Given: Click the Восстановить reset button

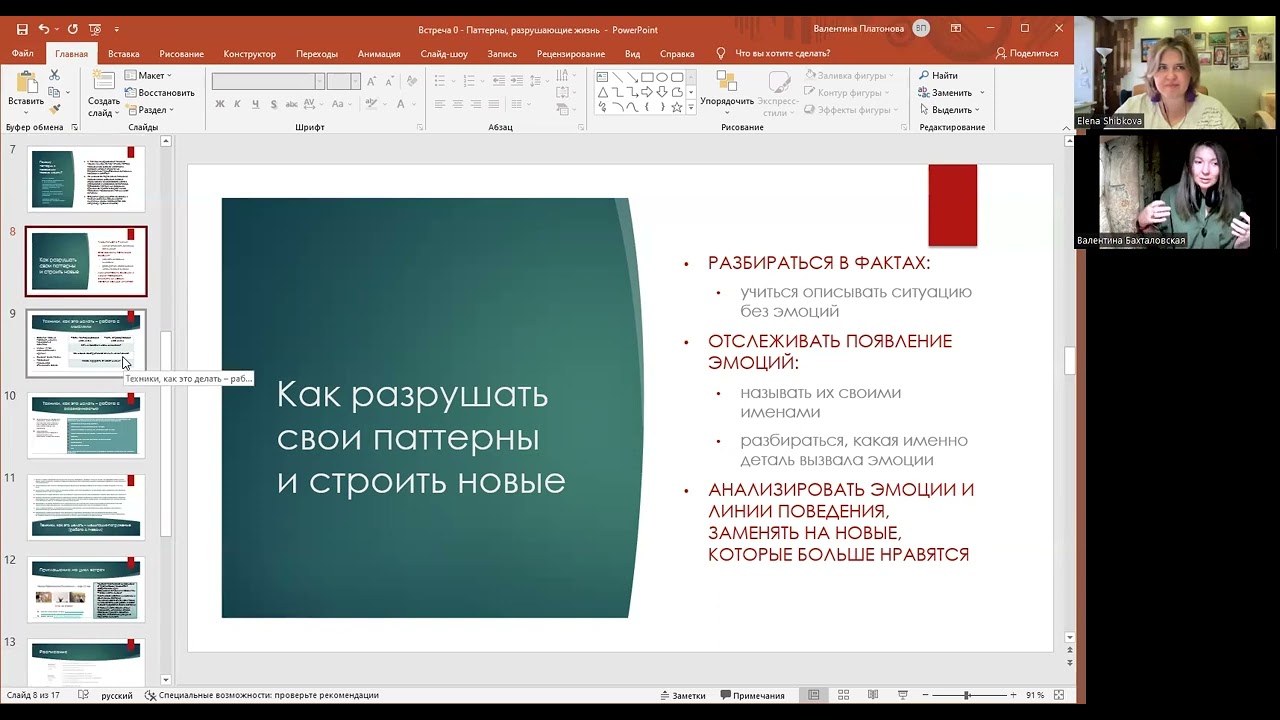Looking at the screenshot, I should coord(160,93).
